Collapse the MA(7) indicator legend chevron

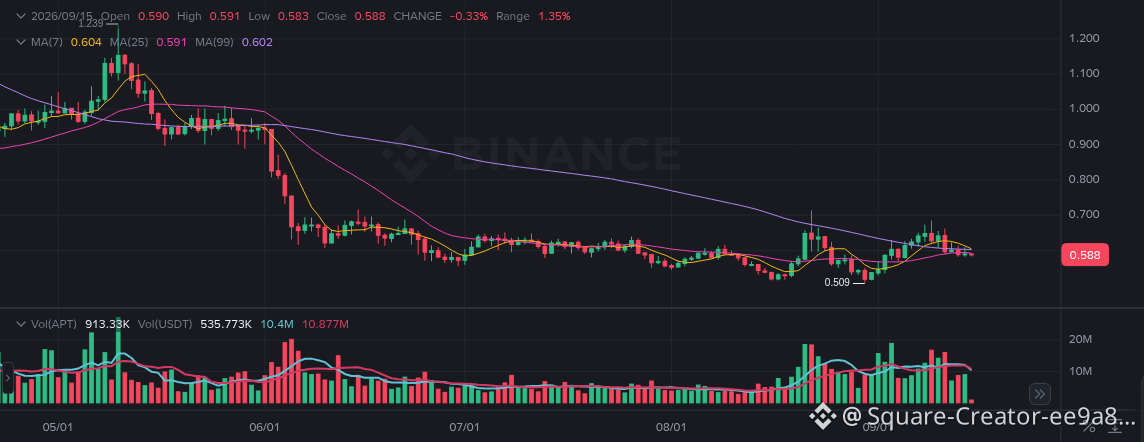pos(21,42)
